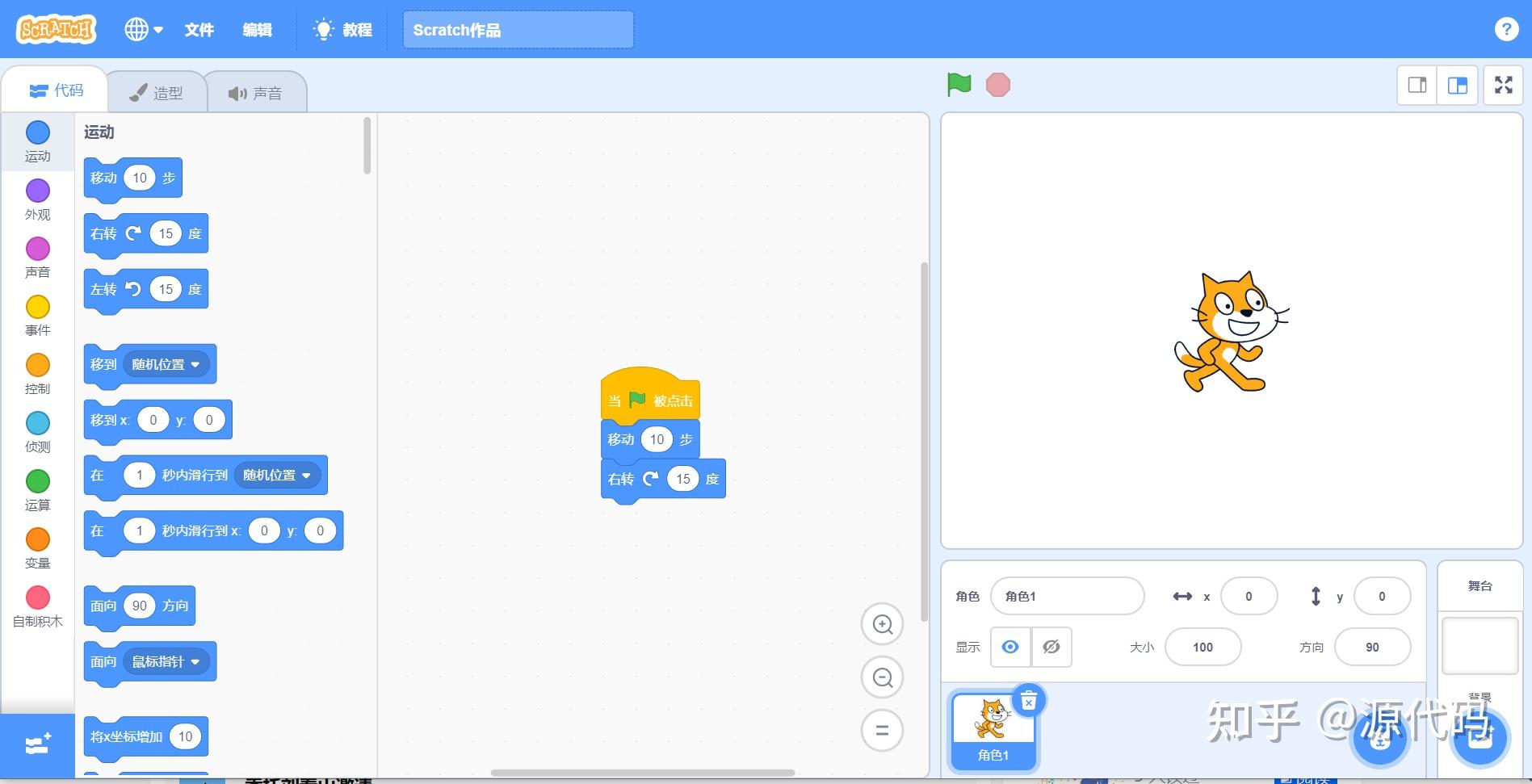Image resolution: width=1532 pixels, height=784 pixels.
Task: Hide the sprite with crossed eye icon
Action: (1051, 647)
